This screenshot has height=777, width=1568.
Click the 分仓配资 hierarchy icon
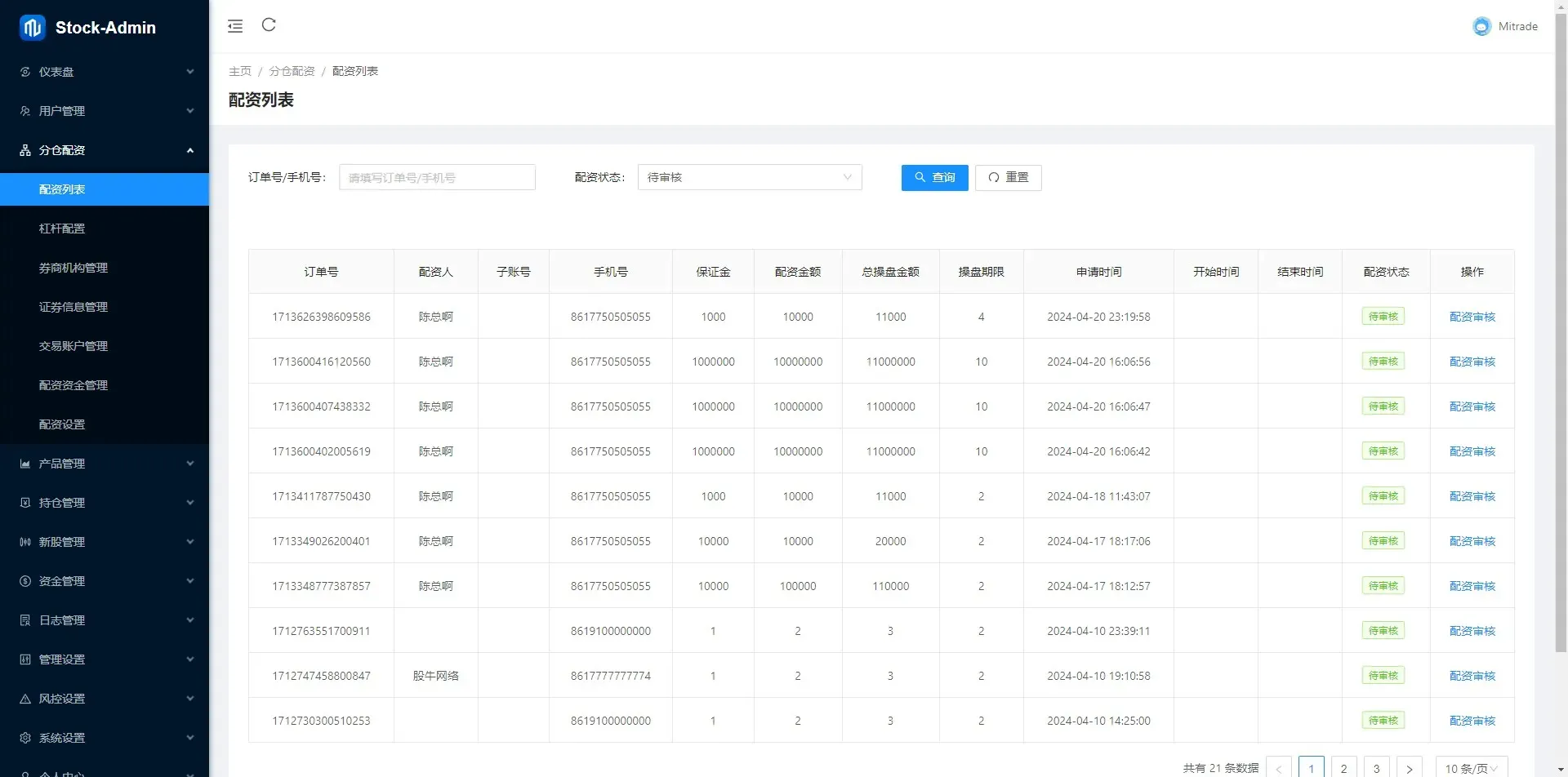[x=25, y=150]
